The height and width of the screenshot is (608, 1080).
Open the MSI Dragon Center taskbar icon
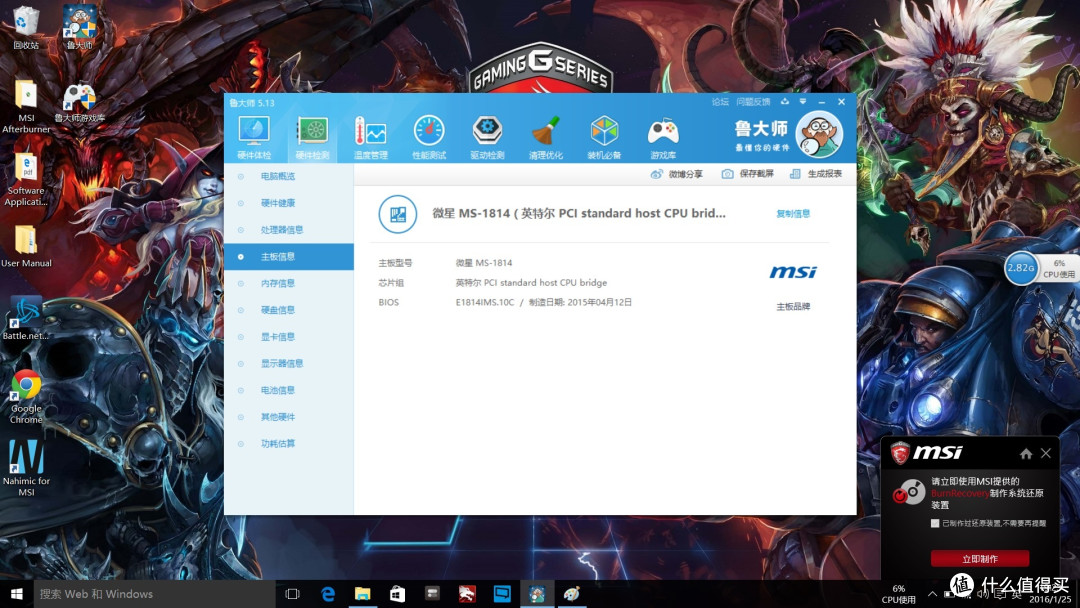coord(467,594)
